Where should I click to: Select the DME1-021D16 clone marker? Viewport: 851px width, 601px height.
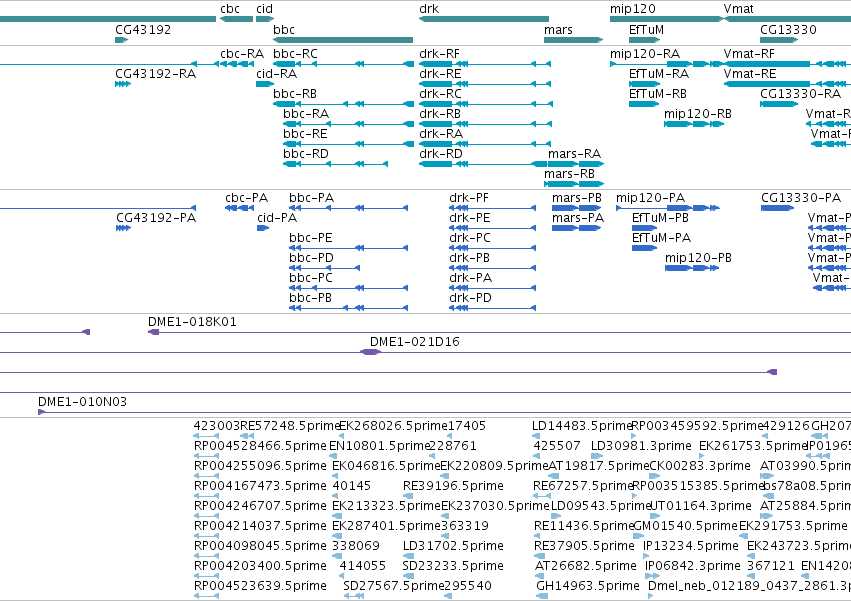click(x=371, y=352)
